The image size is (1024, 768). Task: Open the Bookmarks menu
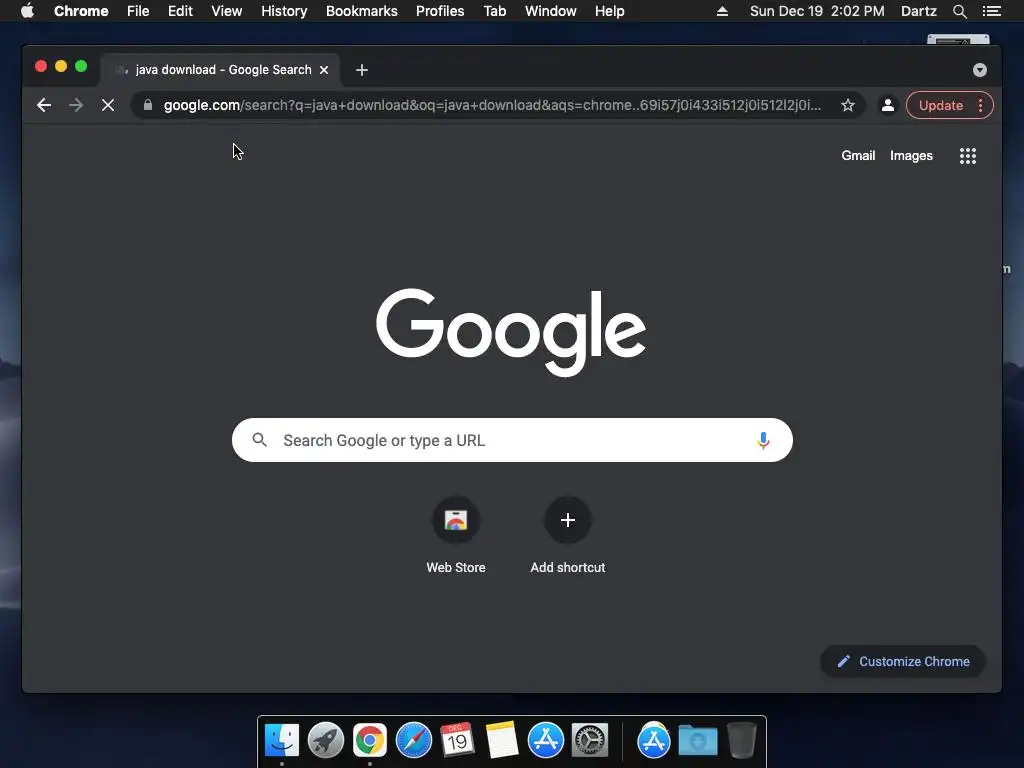361,11
